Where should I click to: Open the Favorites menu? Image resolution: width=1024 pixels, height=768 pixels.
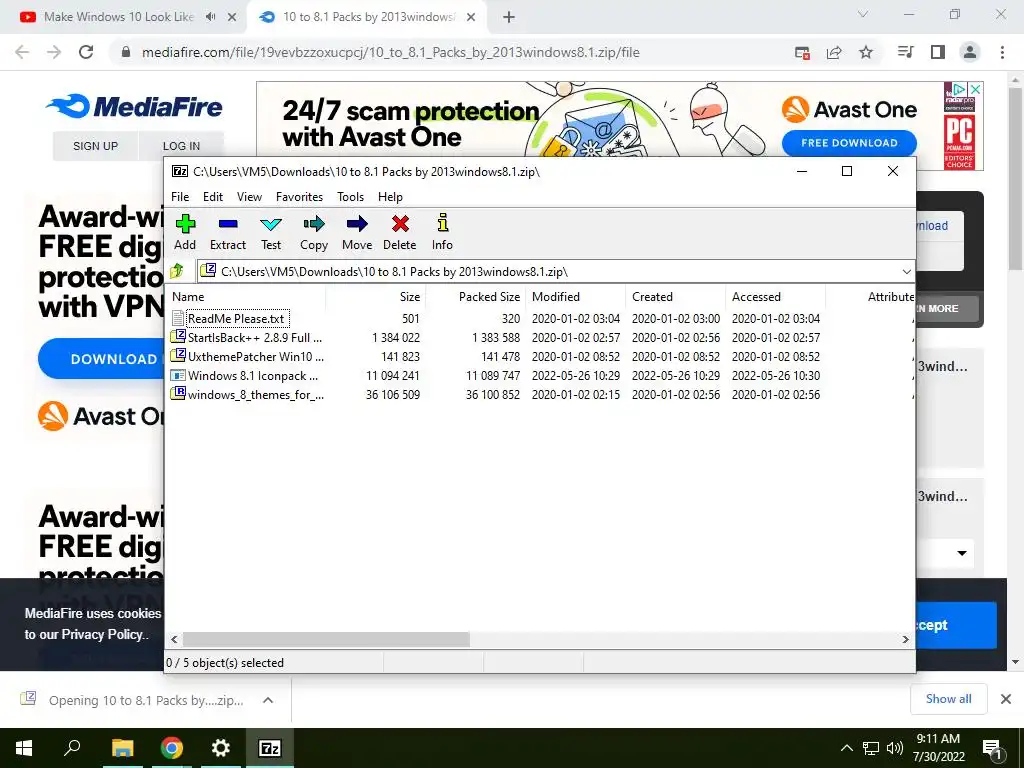pos(299,197)
